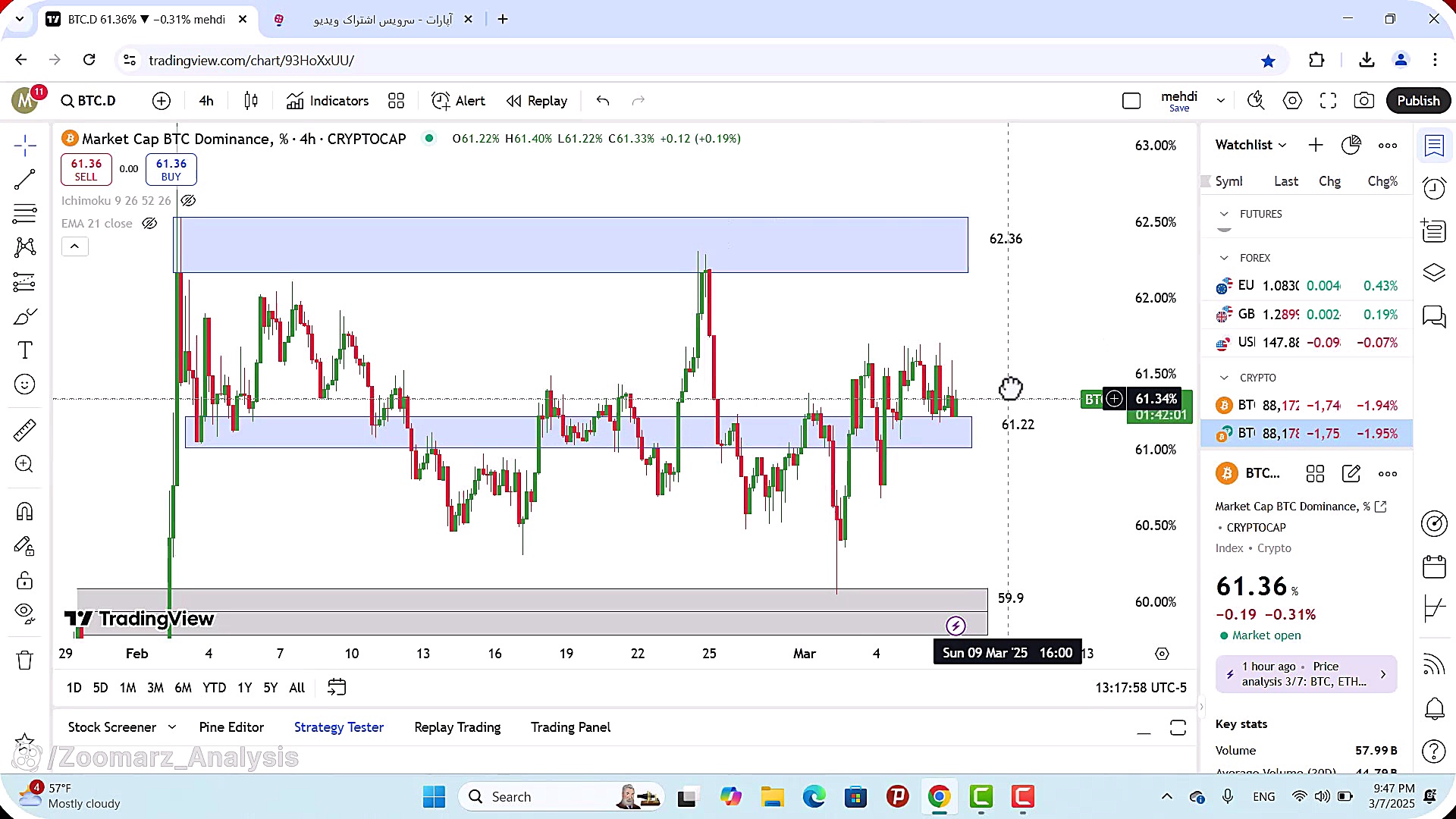Toggle hide all drawings eye icon

click(25, 613)
